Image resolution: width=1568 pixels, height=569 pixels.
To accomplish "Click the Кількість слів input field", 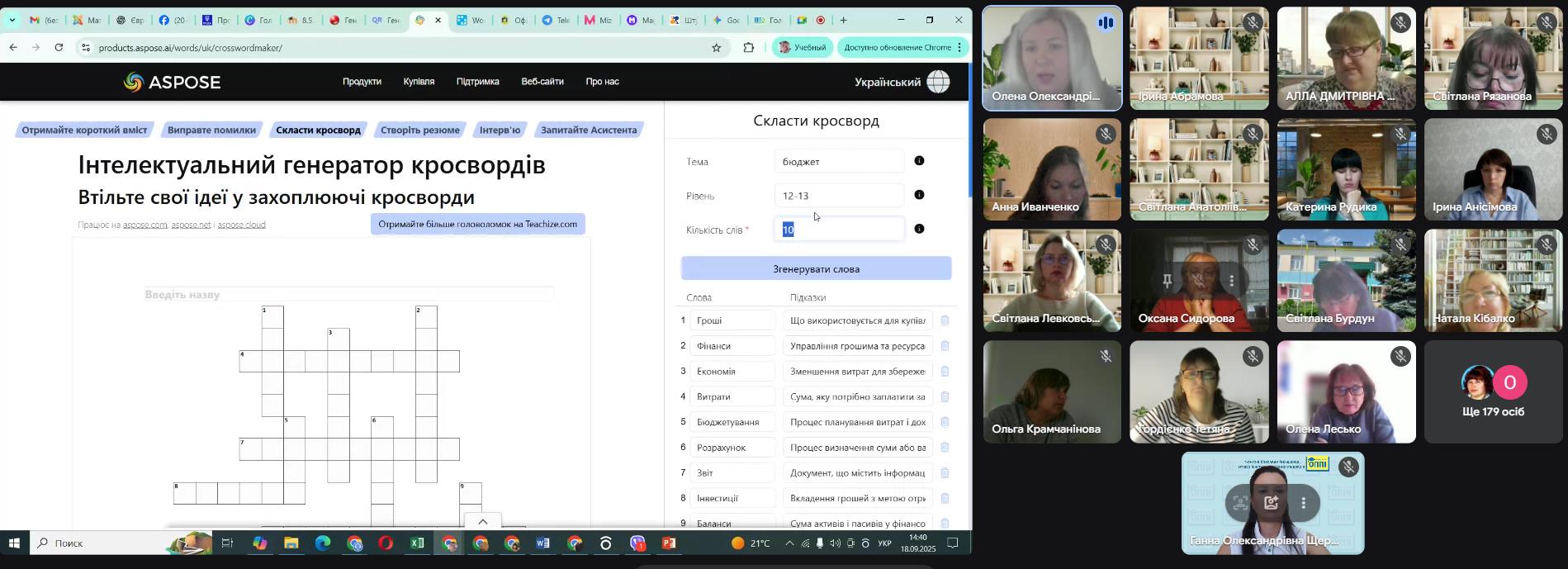I will pos(839,230).
